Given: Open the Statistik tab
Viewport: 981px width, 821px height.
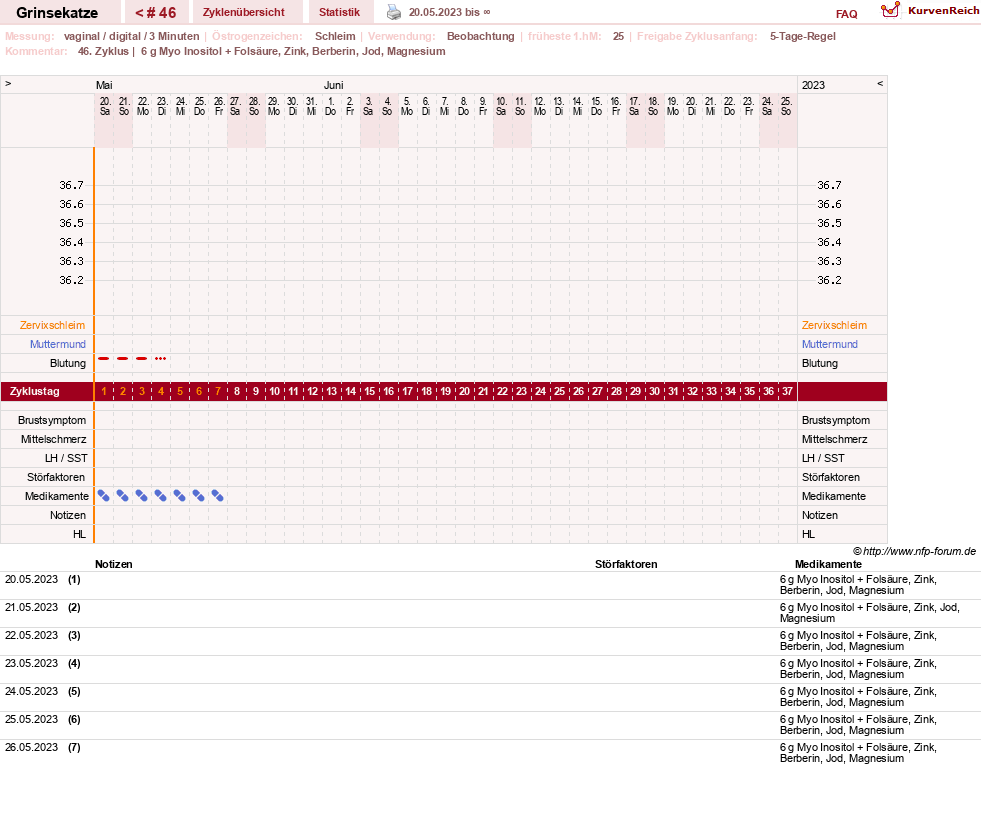Looking at the screenshot, I should pyautogui.click(x=339, y=13).
